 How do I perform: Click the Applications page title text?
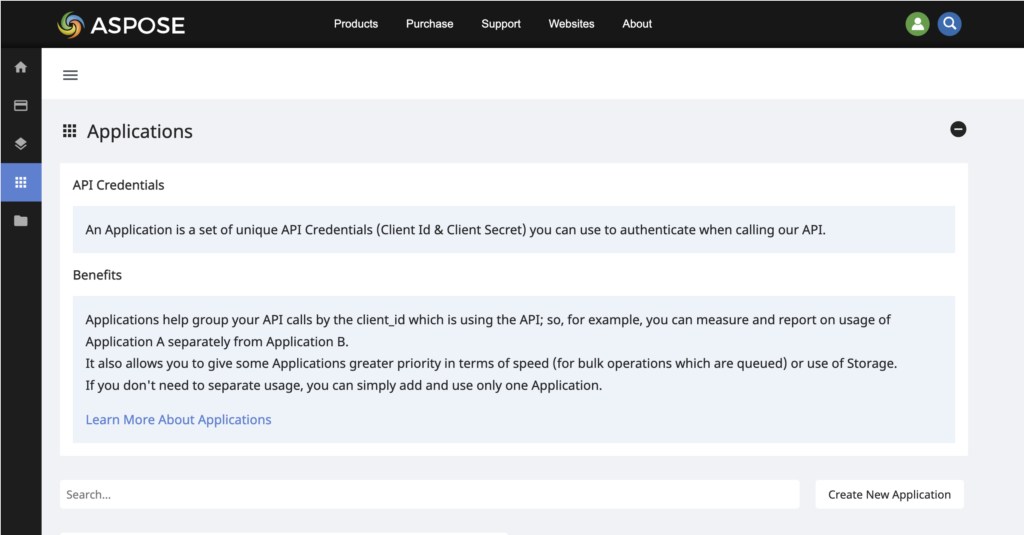pyautogui.click(x=140, y=132)
